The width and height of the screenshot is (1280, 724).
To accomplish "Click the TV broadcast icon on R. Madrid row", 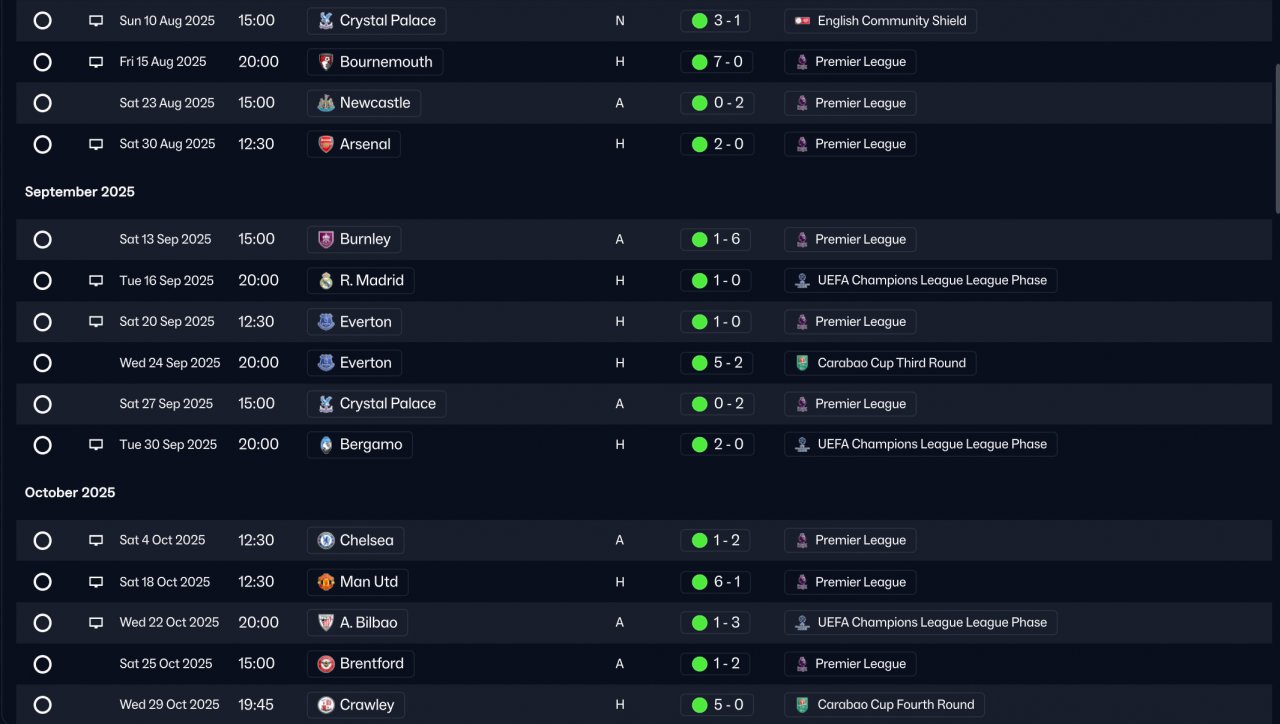I will pyautogui.click(x=96, y=281).
